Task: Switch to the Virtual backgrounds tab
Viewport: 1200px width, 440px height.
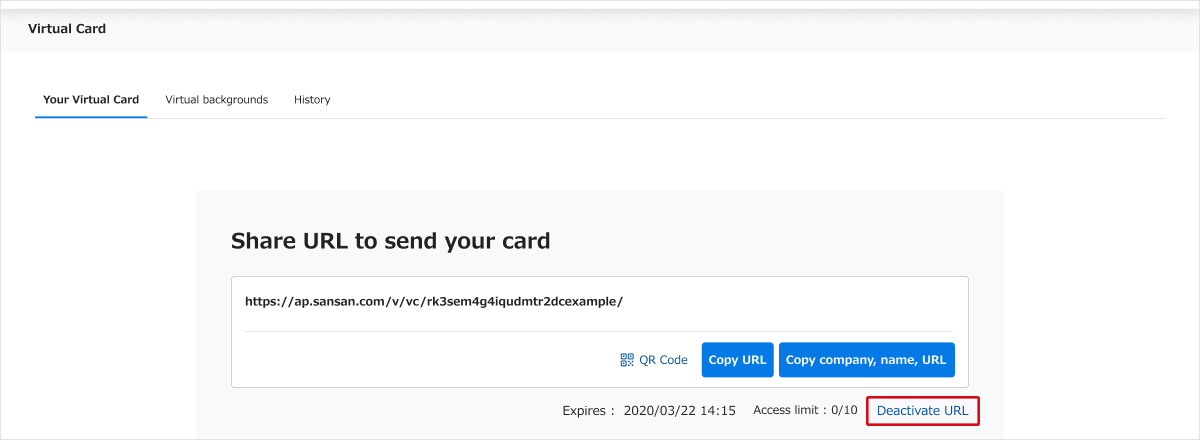Action: point(217,100)
